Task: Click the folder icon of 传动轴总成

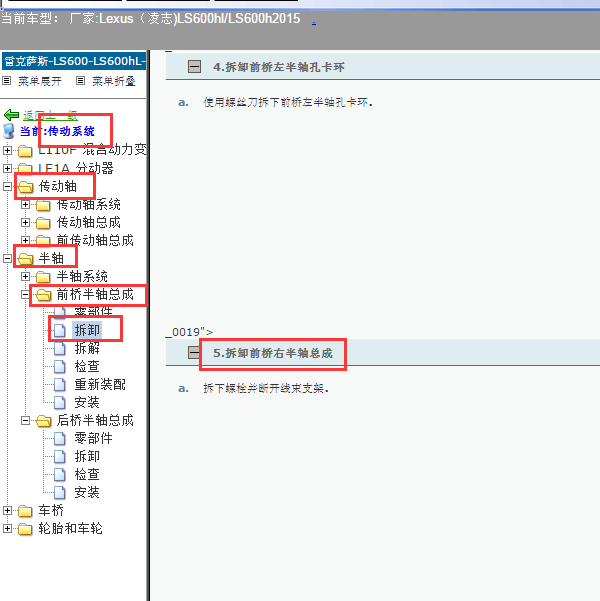Action: click(x=43, y=223)
